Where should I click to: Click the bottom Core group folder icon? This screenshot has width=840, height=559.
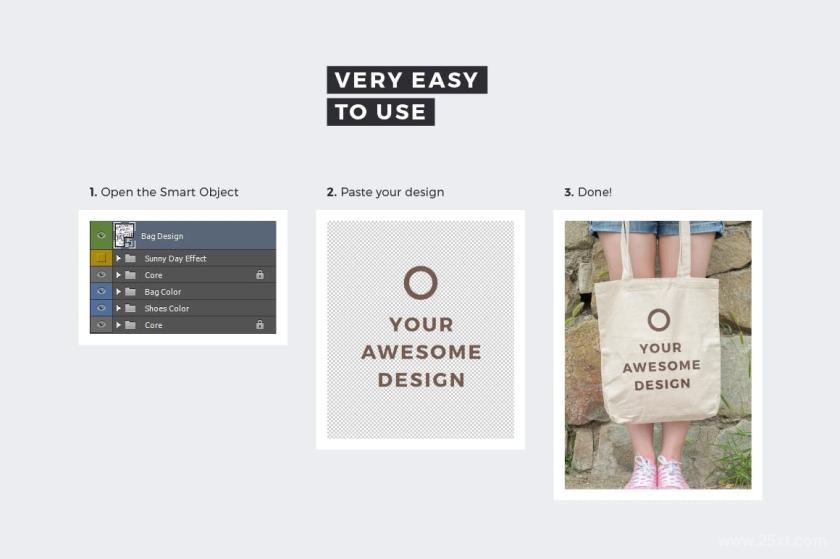click(x=130, y=325)
